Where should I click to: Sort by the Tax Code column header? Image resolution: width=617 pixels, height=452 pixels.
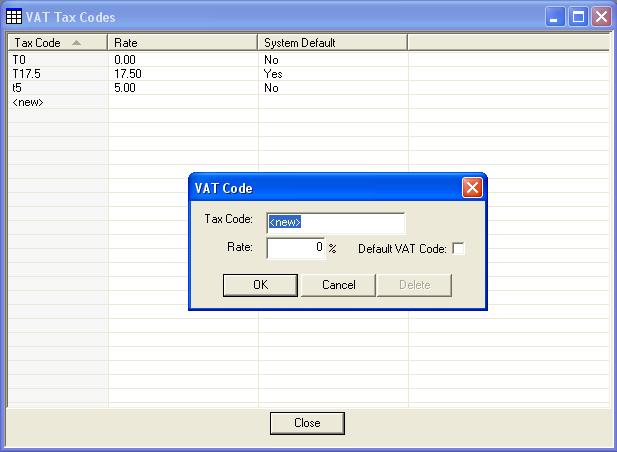click(x=57, y=42)
